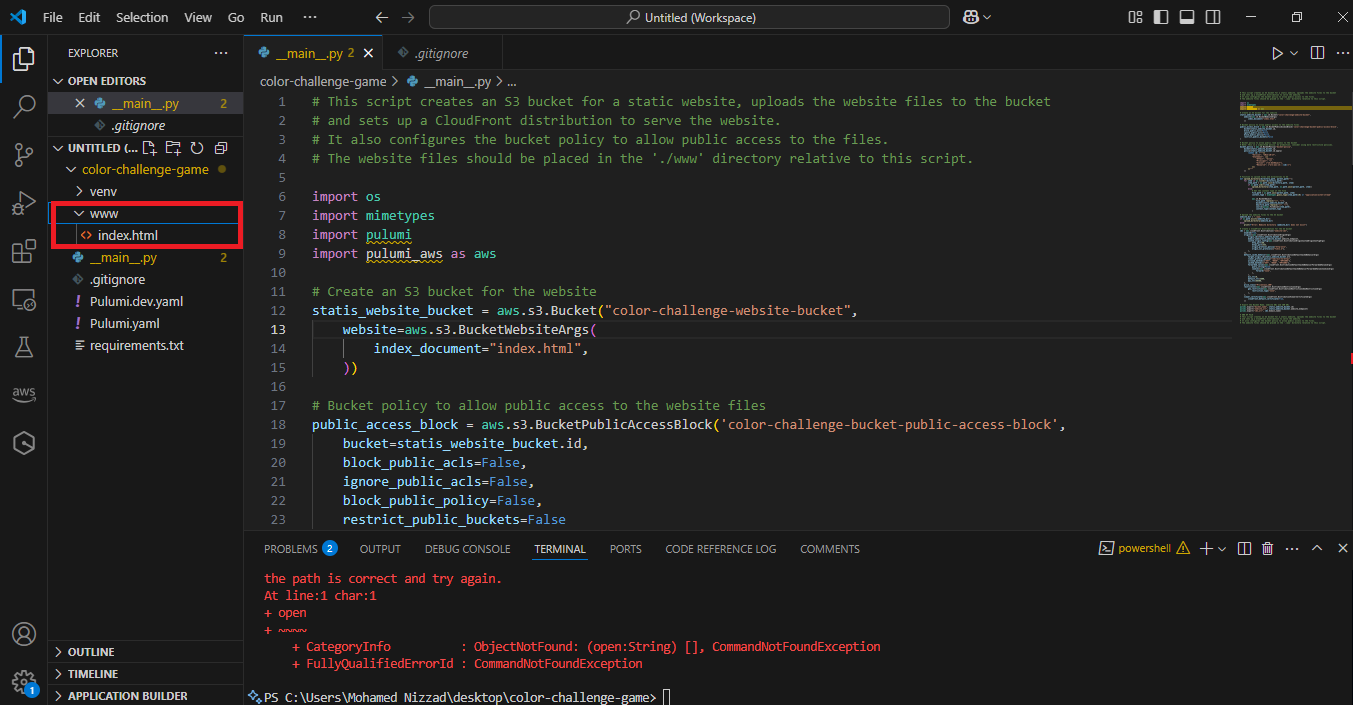This screenshot has width=1353, height=705.
Task: Go back using the navigation arrow
Action: tap(381, 18)
